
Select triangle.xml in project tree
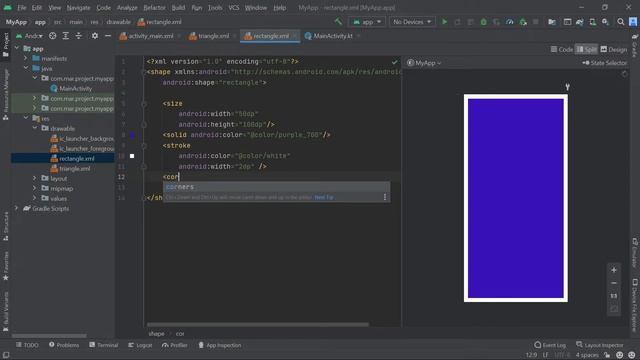click(74, 169)
